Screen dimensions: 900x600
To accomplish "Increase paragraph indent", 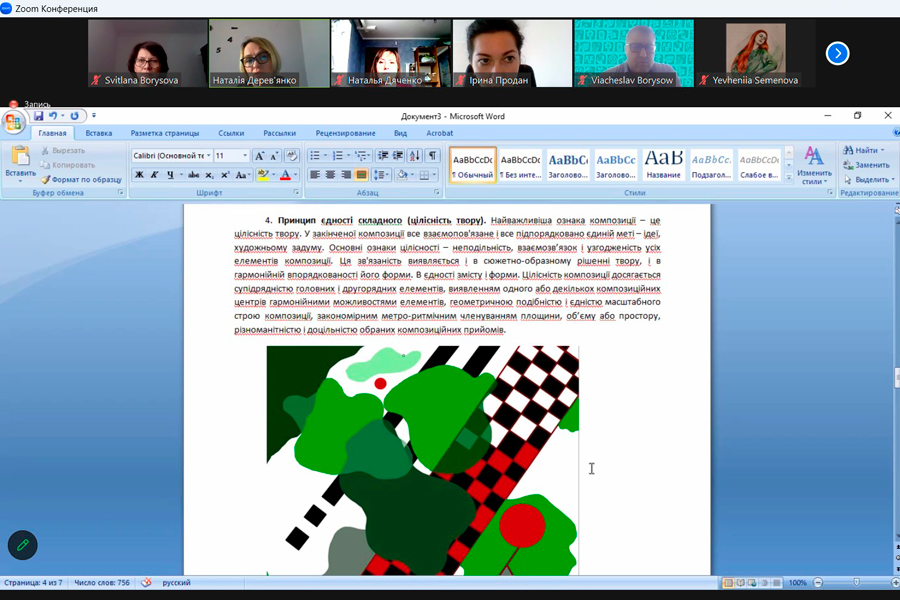I will coord(397,156).
